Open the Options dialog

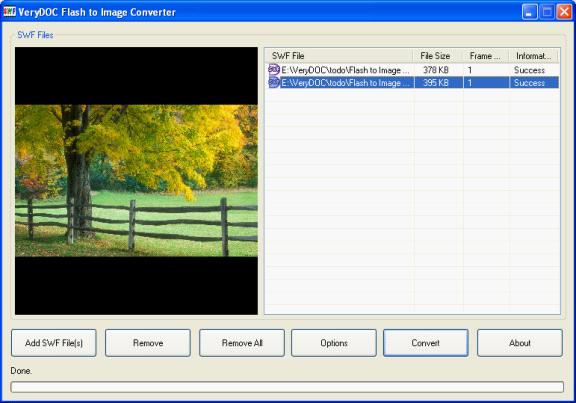click(334, 343)
